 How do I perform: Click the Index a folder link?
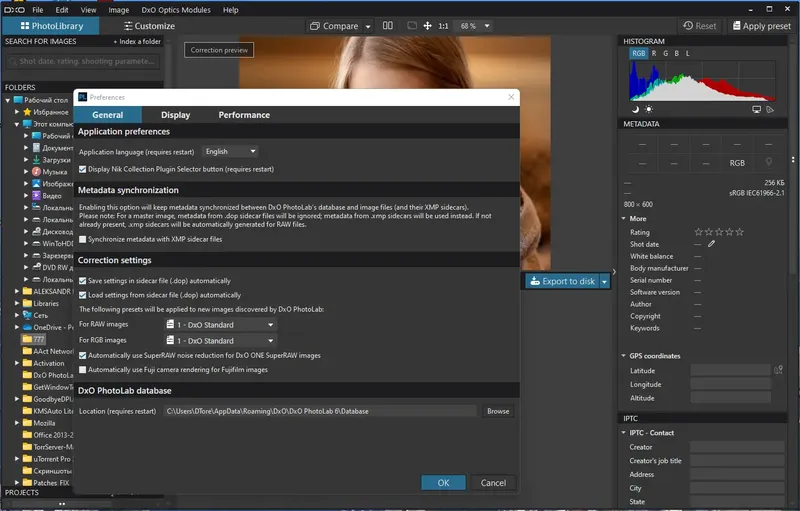point(137,41)
